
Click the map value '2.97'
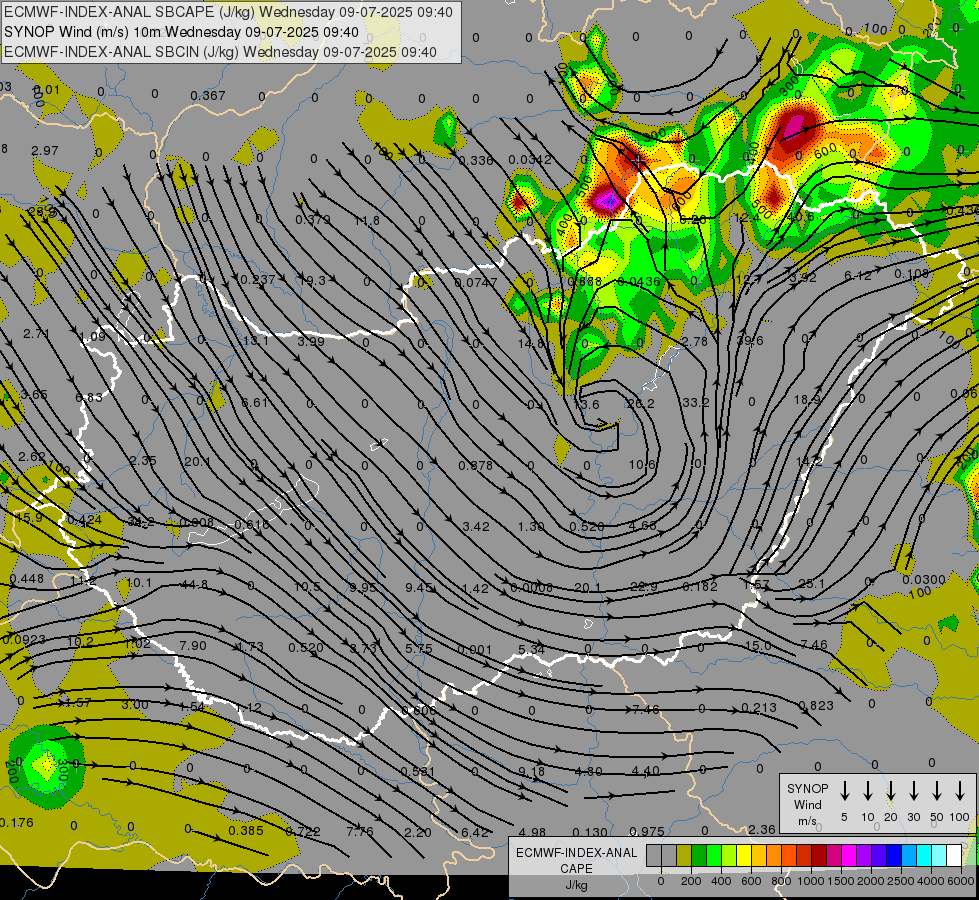[44, 151]
